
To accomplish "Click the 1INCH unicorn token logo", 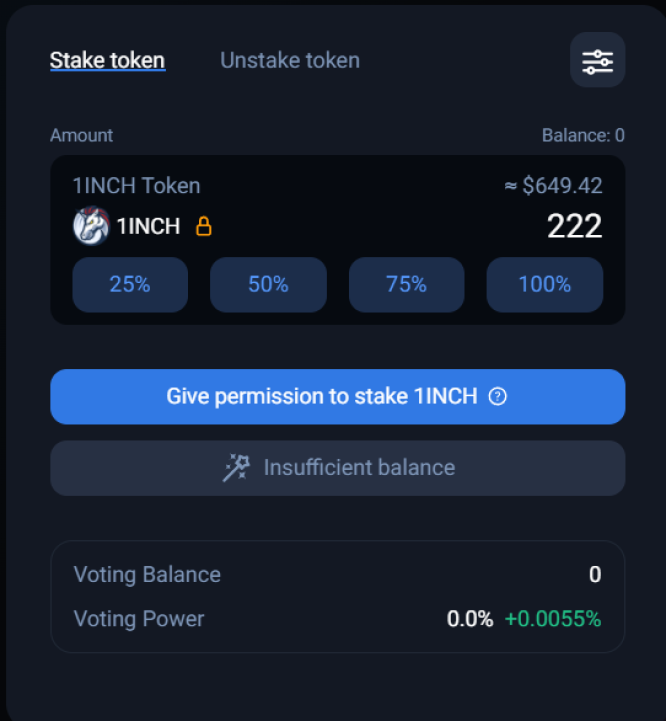I will click(91, 226).
